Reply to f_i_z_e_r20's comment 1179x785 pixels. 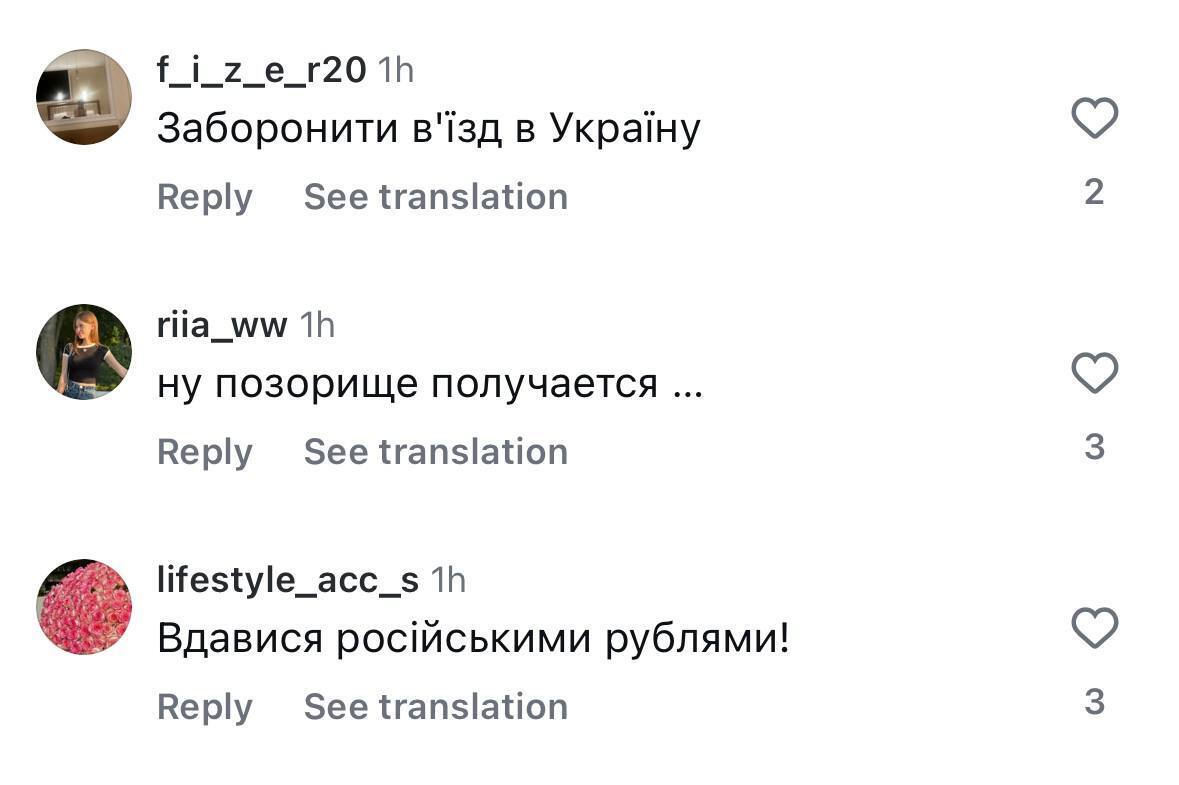[x=205, y=196]
